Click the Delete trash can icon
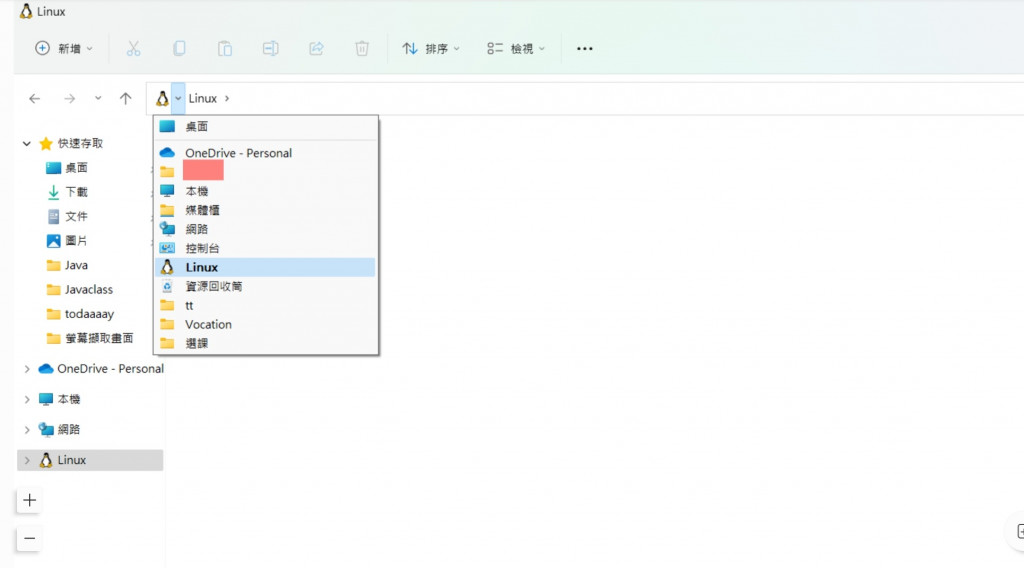The height and width of the screenshot is (568, 1024). (362, 48)
